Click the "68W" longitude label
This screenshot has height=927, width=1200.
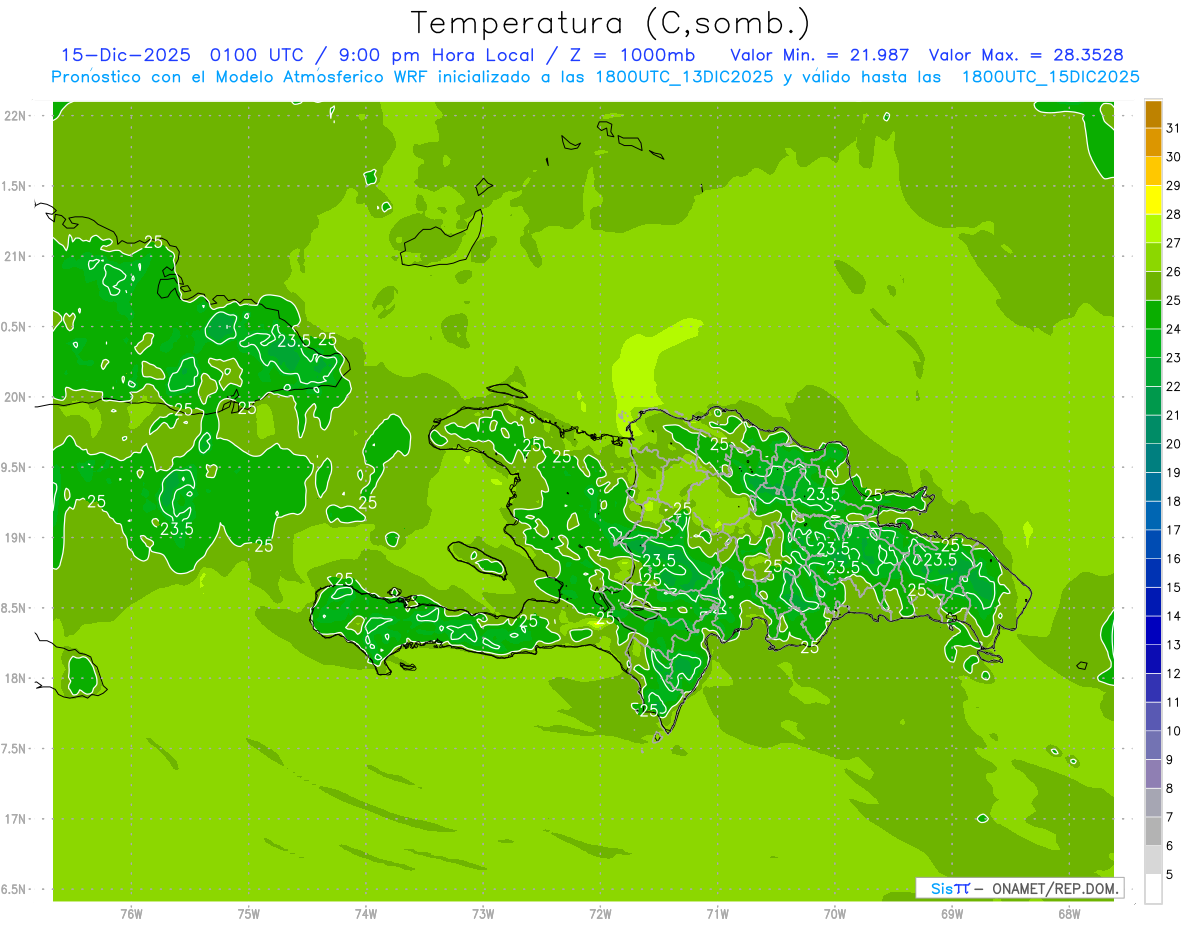click(1068, 913)
